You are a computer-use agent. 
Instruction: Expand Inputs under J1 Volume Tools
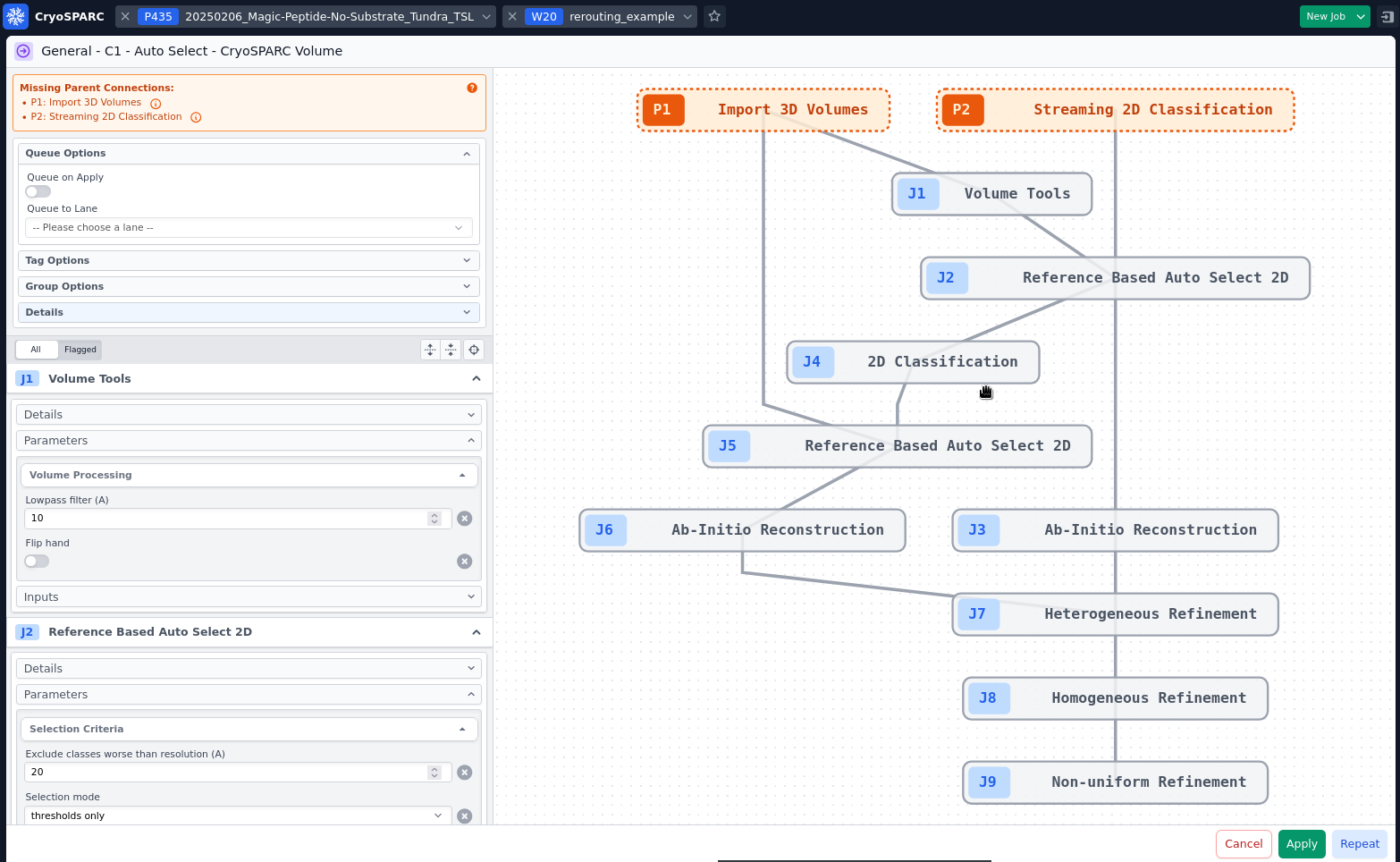(x=249, y=597)
